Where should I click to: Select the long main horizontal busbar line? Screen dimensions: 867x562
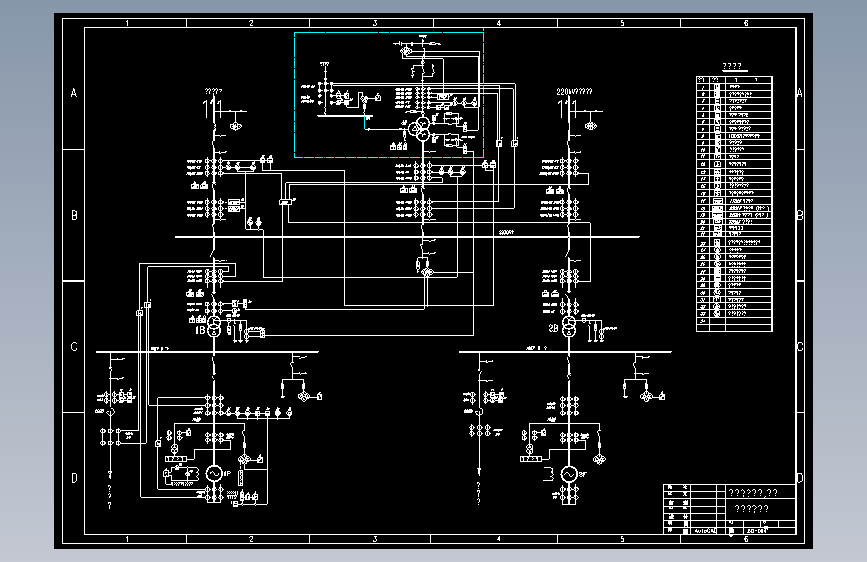pyautogui.click(x=407, y=237)
